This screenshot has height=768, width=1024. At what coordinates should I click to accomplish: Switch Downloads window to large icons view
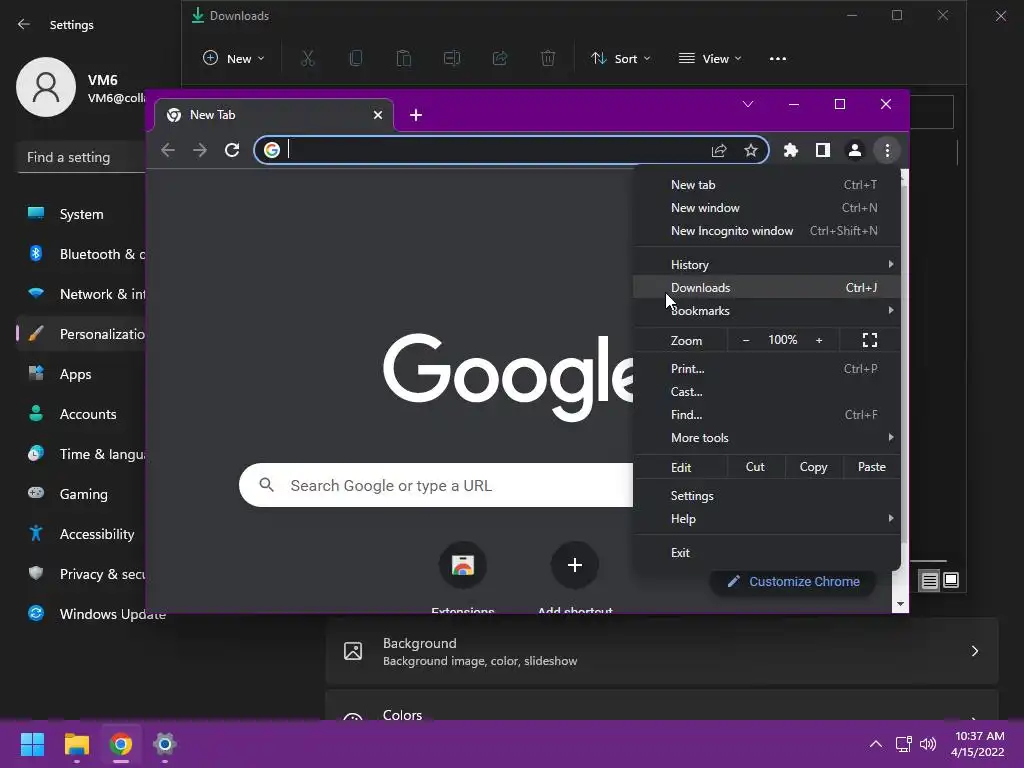click(x=951, y=580)
